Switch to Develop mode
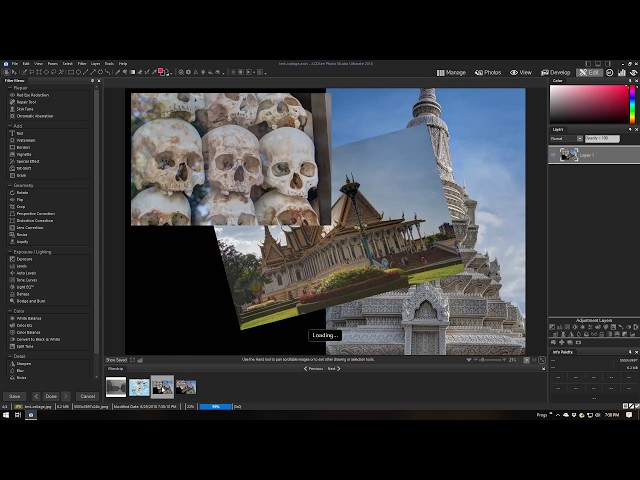The height and width of the screenshot is (480, 640). [x=556, y=73]
